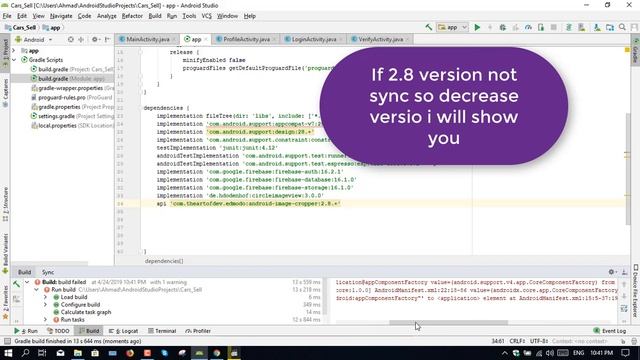
Task: Run the app with green play button
Action: coord(477,27)
